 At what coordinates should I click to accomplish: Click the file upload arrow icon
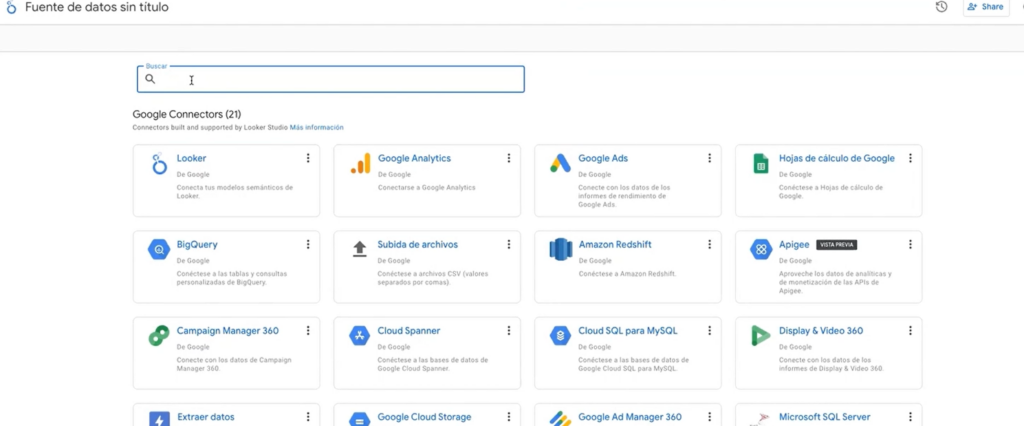(360, 250)
